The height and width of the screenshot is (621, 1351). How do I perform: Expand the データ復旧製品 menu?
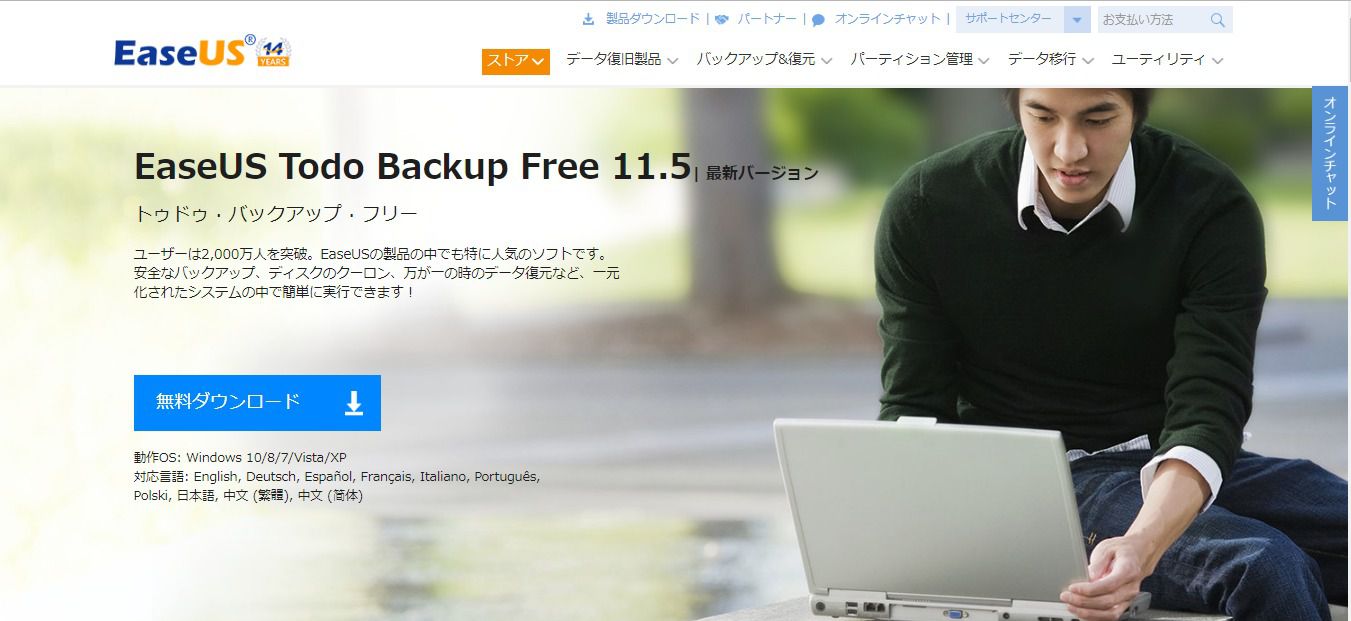[622, 60]
